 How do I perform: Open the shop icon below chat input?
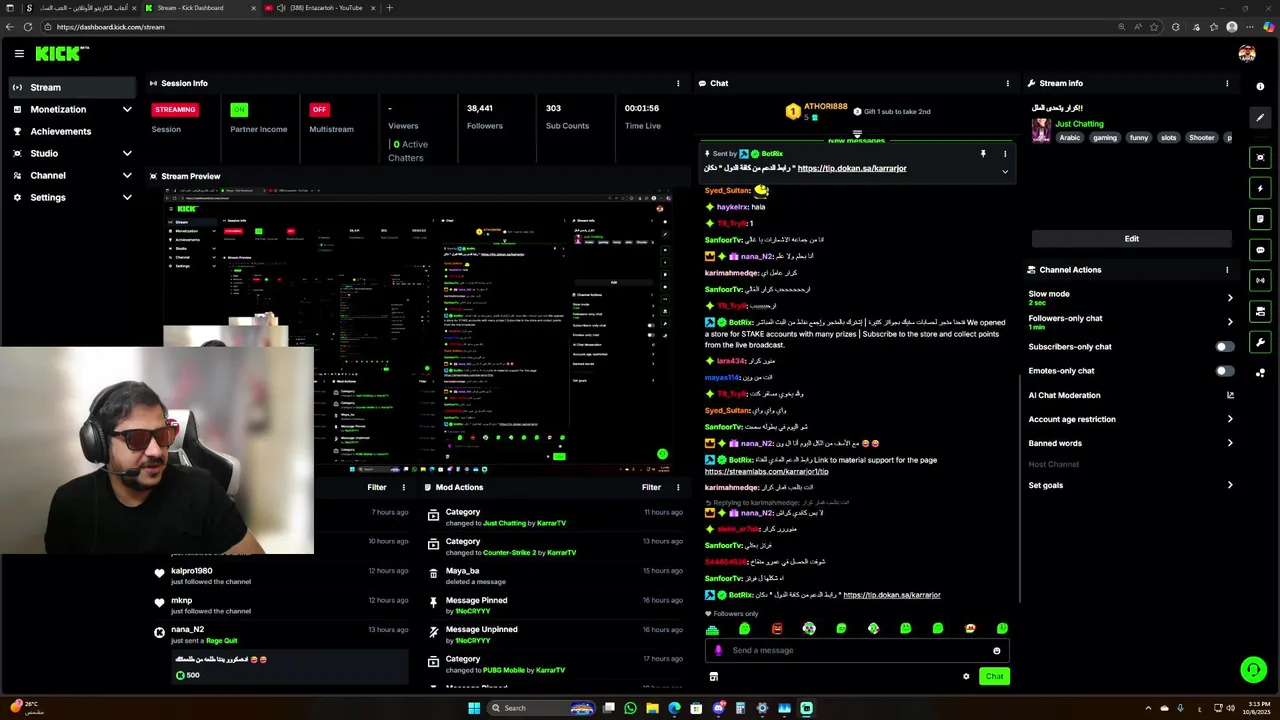click(x=713, y=676)
